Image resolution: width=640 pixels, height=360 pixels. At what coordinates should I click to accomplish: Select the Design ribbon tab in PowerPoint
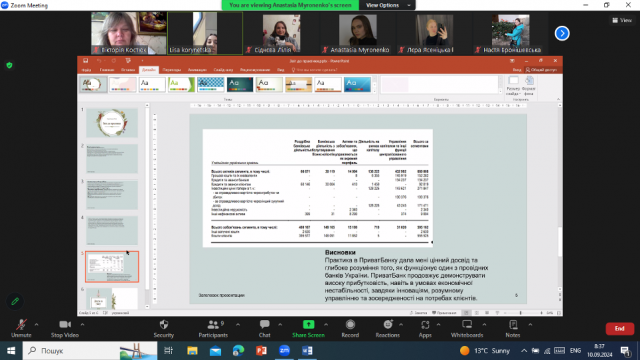click(x=149, y=70)
